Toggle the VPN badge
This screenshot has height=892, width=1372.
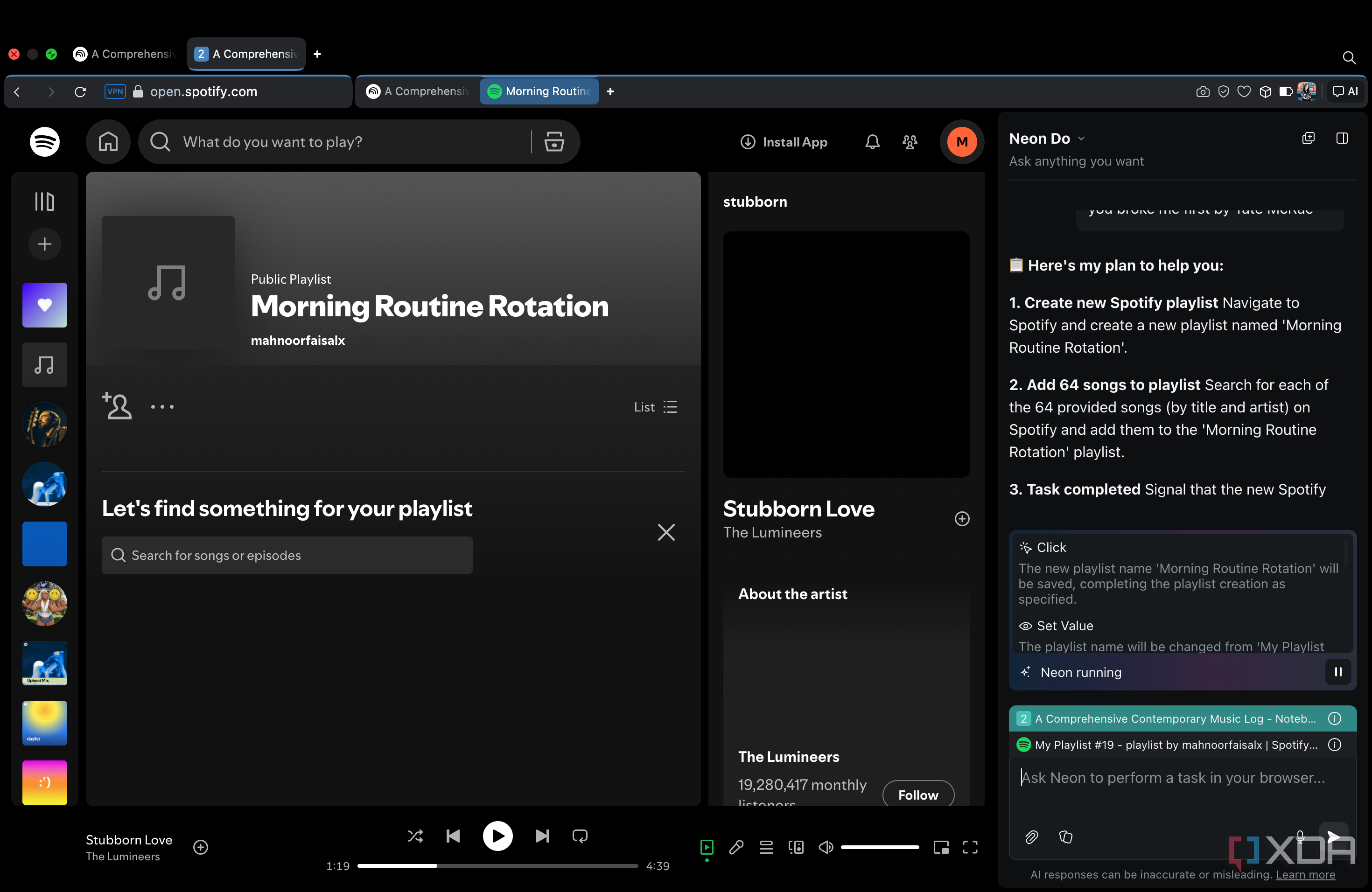115,91
